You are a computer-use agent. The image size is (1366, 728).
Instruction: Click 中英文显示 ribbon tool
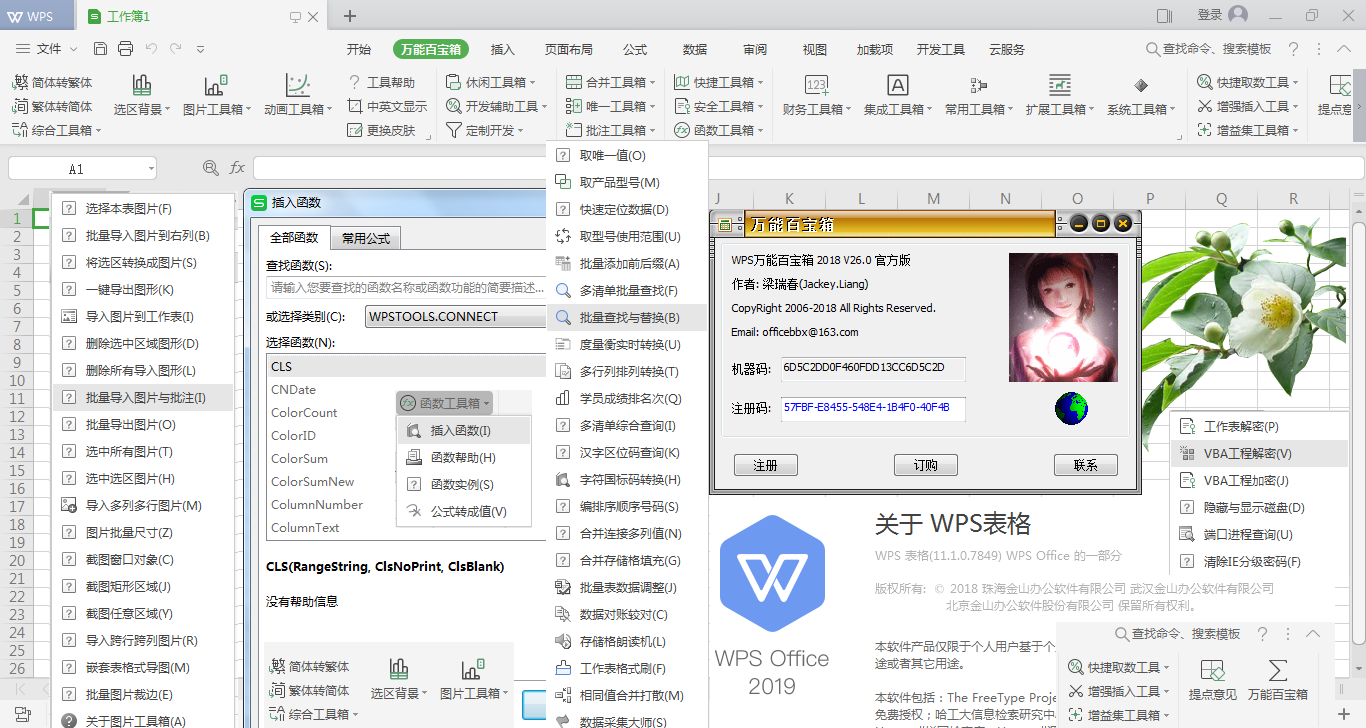[x=387, y=106]
